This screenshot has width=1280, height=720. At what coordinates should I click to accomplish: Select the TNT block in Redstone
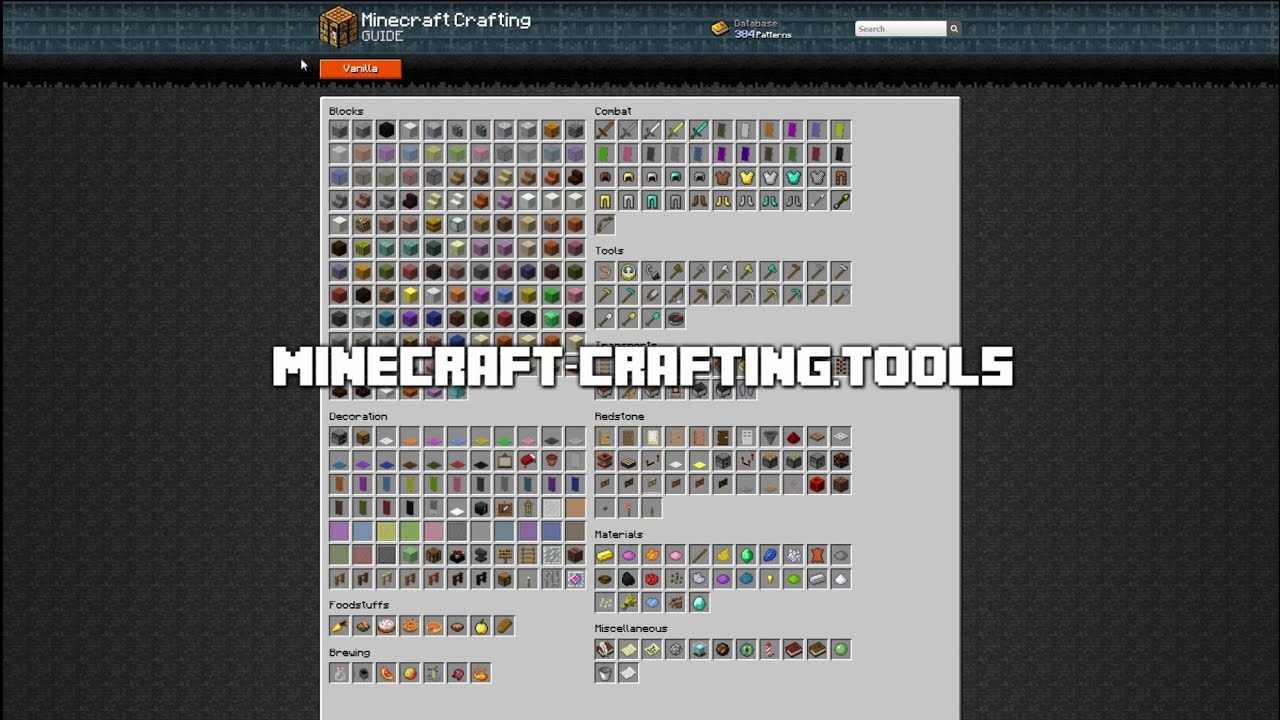(x=604, y=461)
